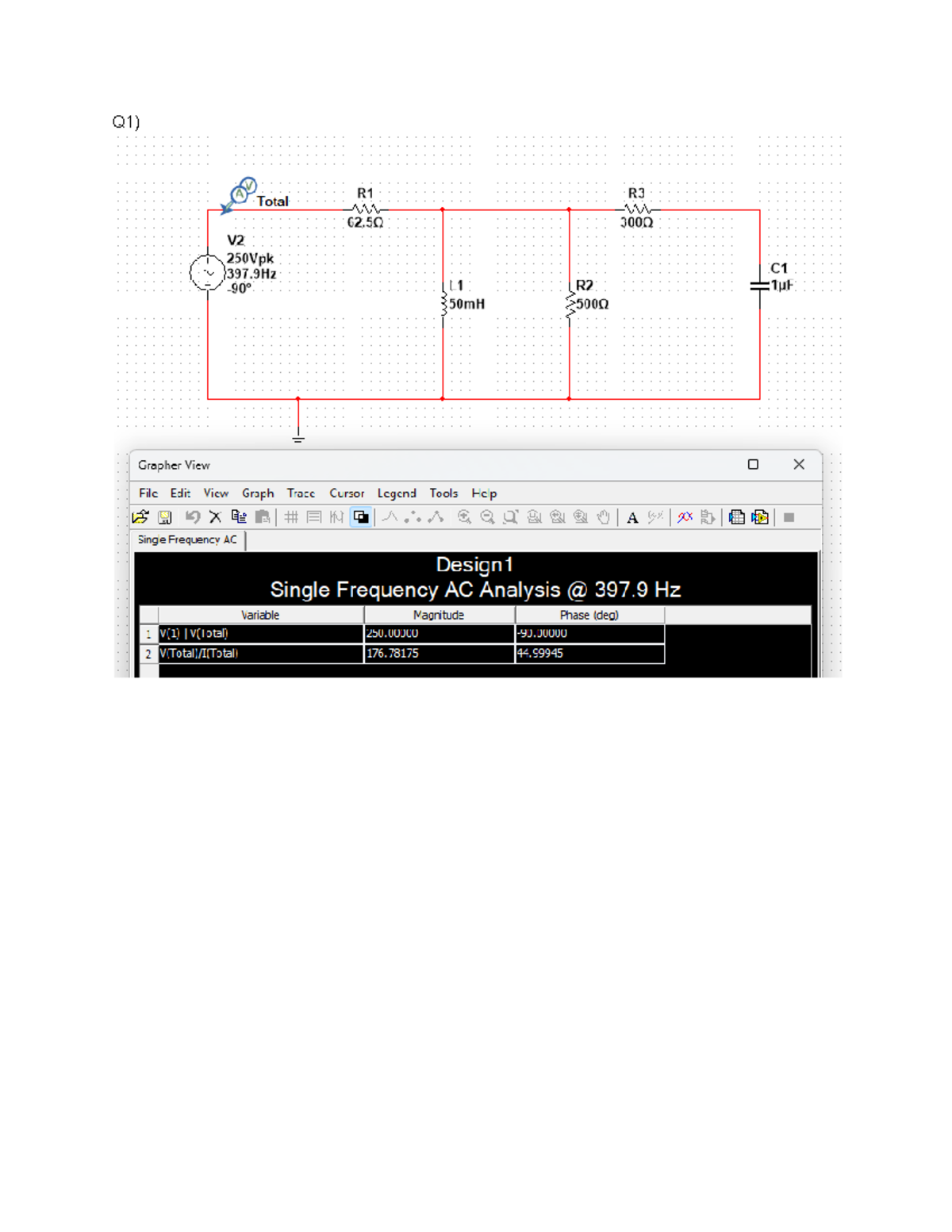Screen dimensions: 952x1232
Task: Open the Trace menu
Action: pos(300,493)
